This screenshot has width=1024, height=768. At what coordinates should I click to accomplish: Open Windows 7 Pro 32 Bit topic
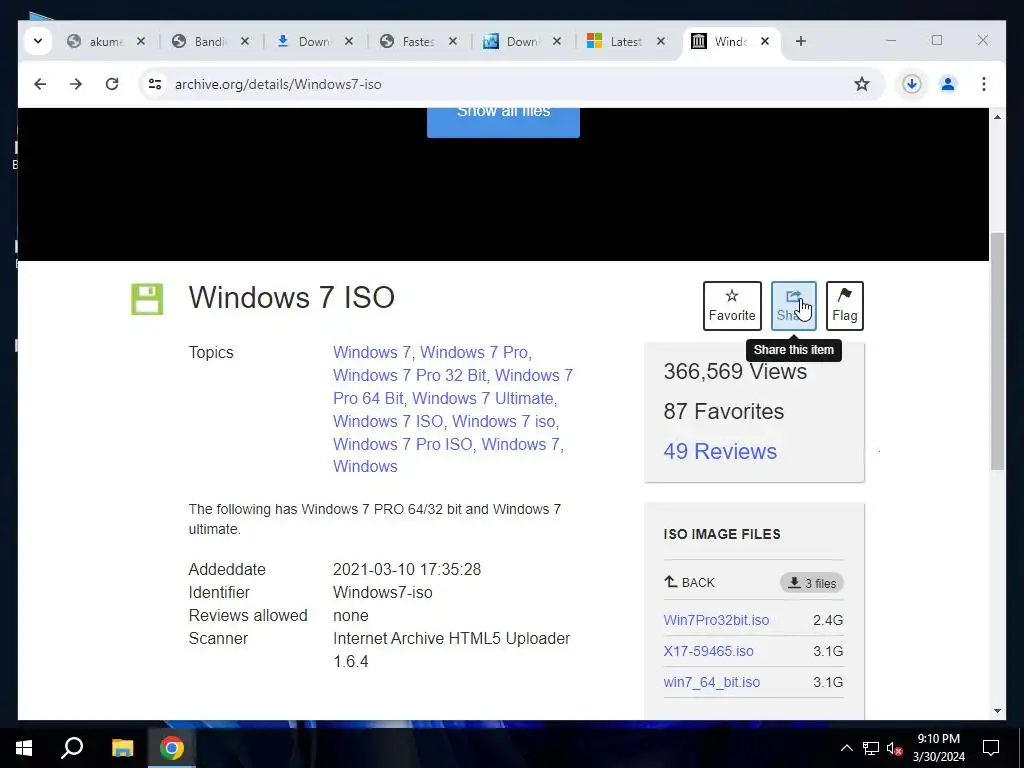coord(409,376)
